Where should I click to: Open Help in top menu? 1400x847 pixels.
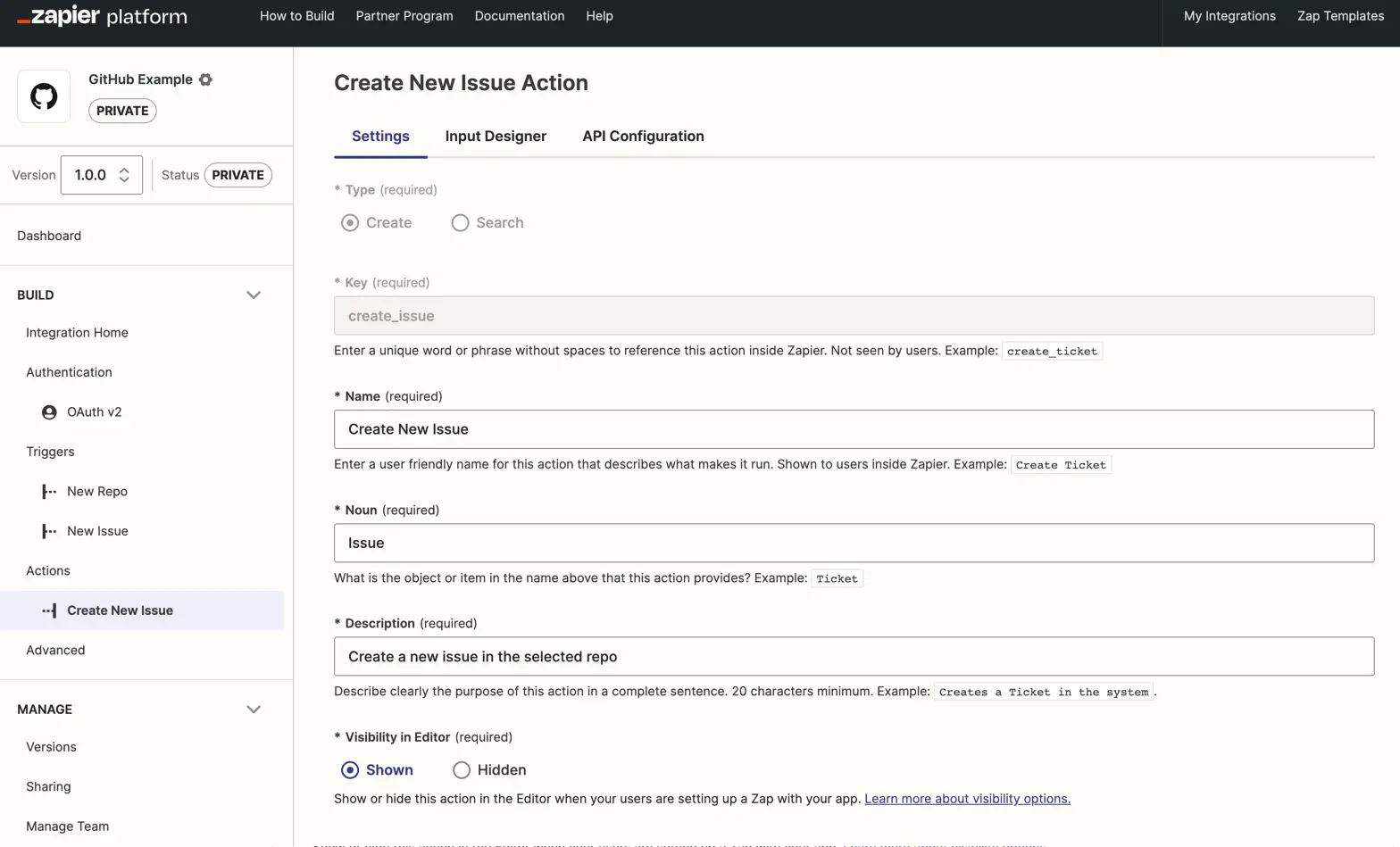pyautogui.click(x=599, y=16)
